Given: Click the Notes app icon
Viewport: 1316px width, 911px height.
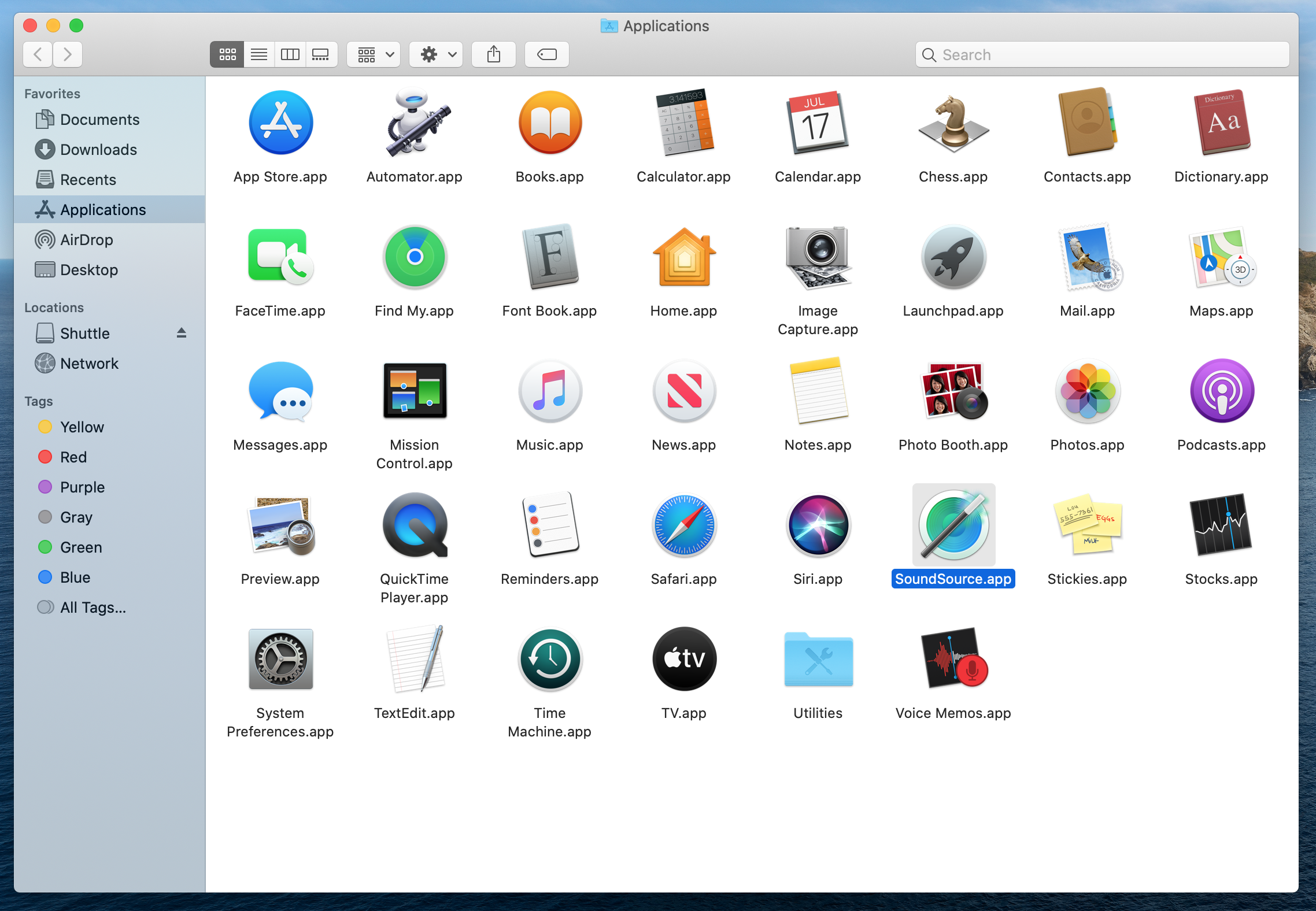Looking at the screenshot, I should click(x=818, y=391).
